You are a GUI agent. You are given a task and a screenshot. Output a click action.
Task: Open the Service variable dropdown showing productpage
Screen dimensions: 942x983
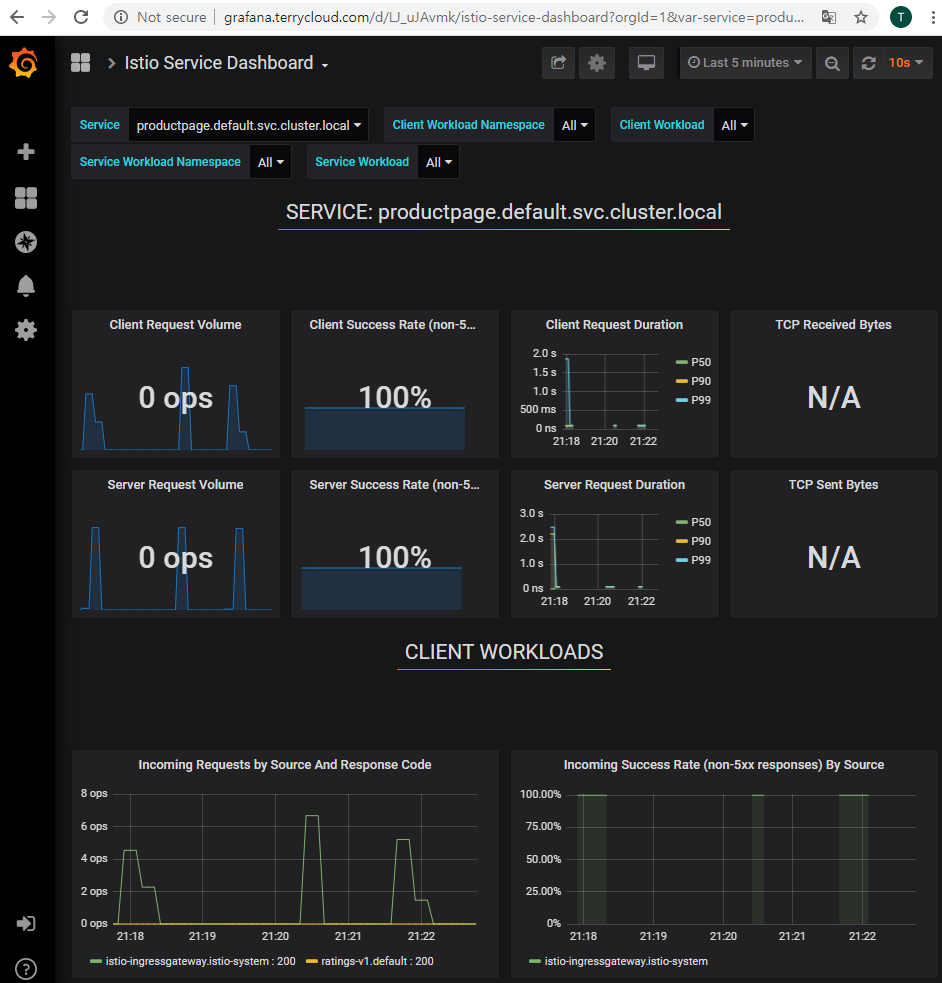pos(249,125)
